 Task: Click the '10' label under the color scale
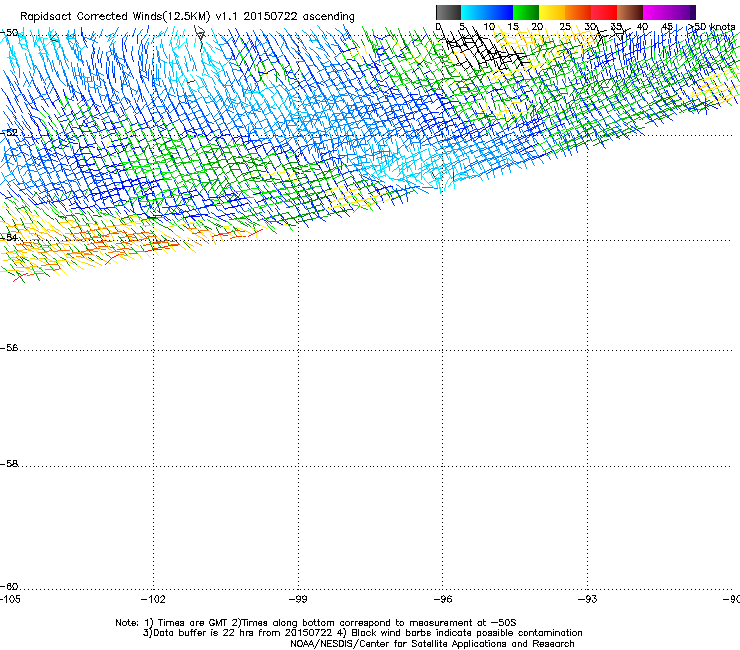click(489, 27)
